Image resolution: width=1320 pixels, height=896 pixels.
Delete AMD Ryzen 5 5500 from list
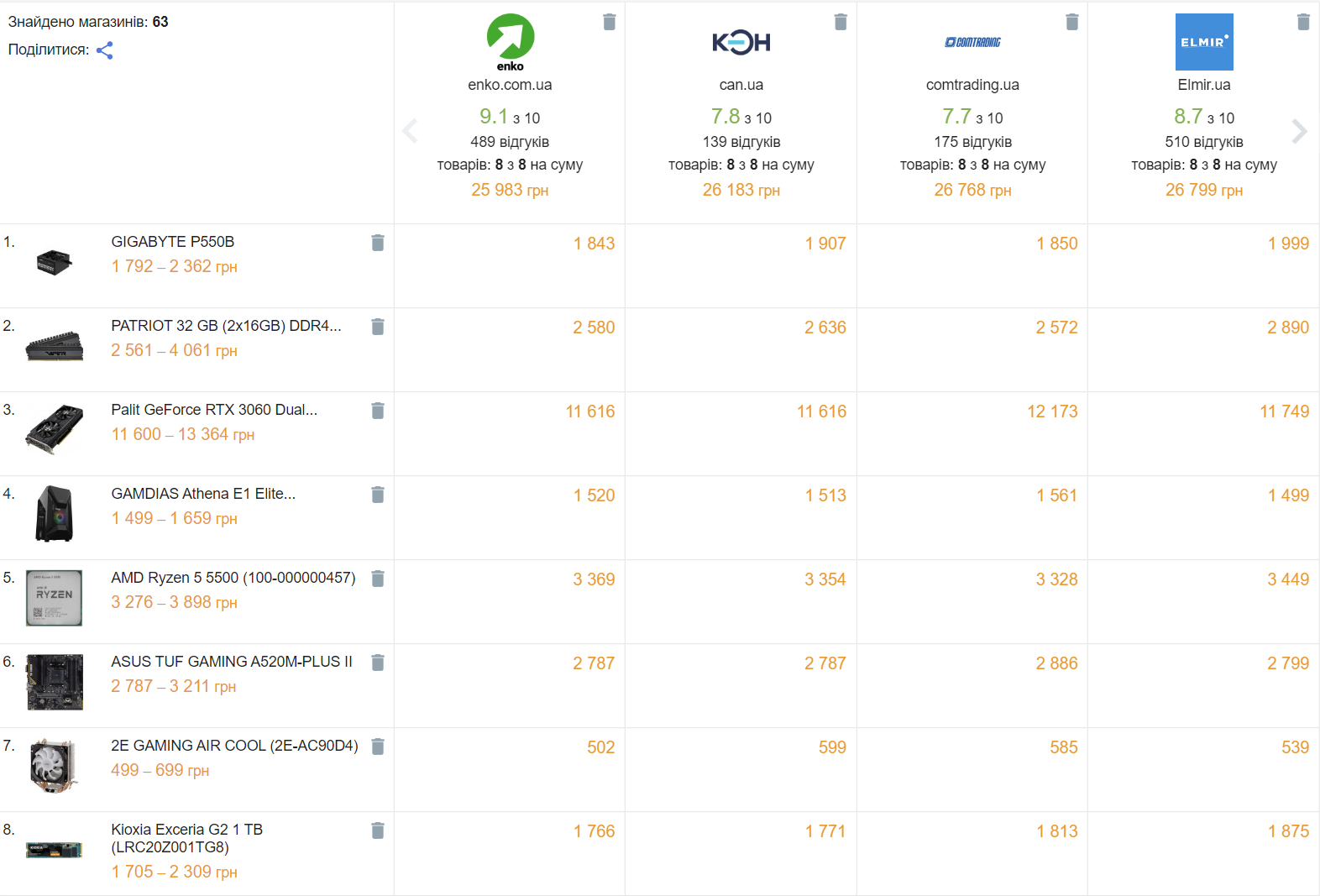[x=378, y=579]
